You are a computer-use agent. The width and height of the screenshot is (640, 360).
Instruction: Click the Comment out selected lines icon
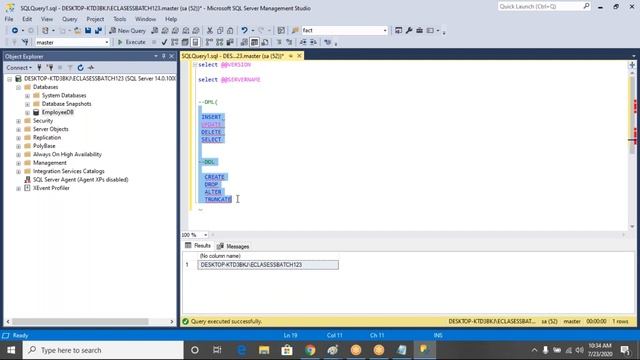[279, 42]
